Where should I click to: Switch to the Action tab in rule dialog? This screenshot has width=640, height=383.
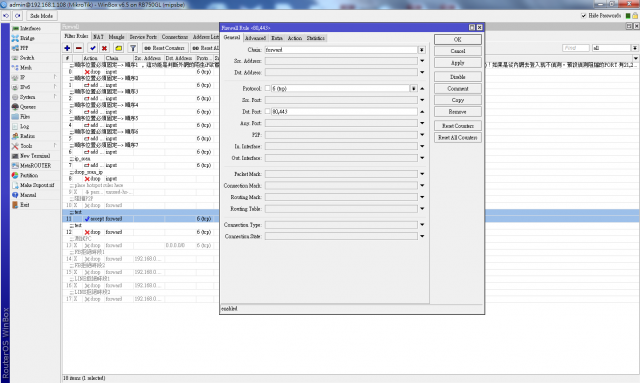[295, 38]
